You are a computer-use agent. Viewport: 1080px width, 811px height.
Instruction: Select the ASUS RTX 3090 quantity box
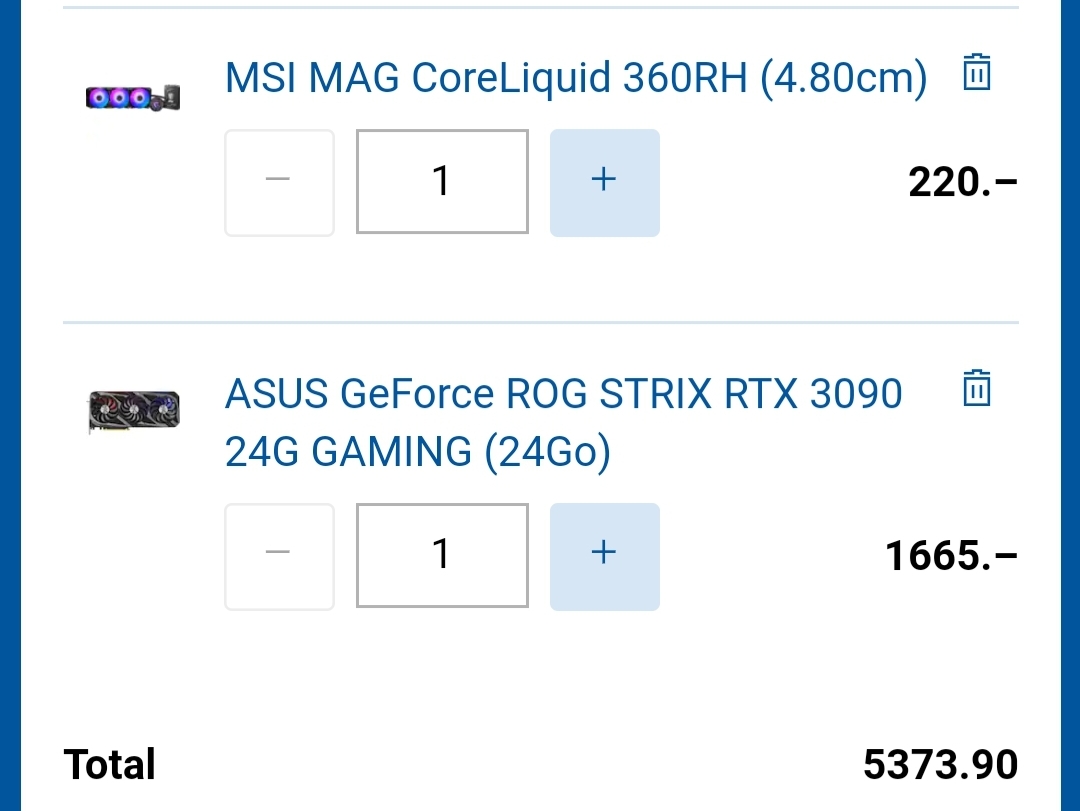click(442, 555)
